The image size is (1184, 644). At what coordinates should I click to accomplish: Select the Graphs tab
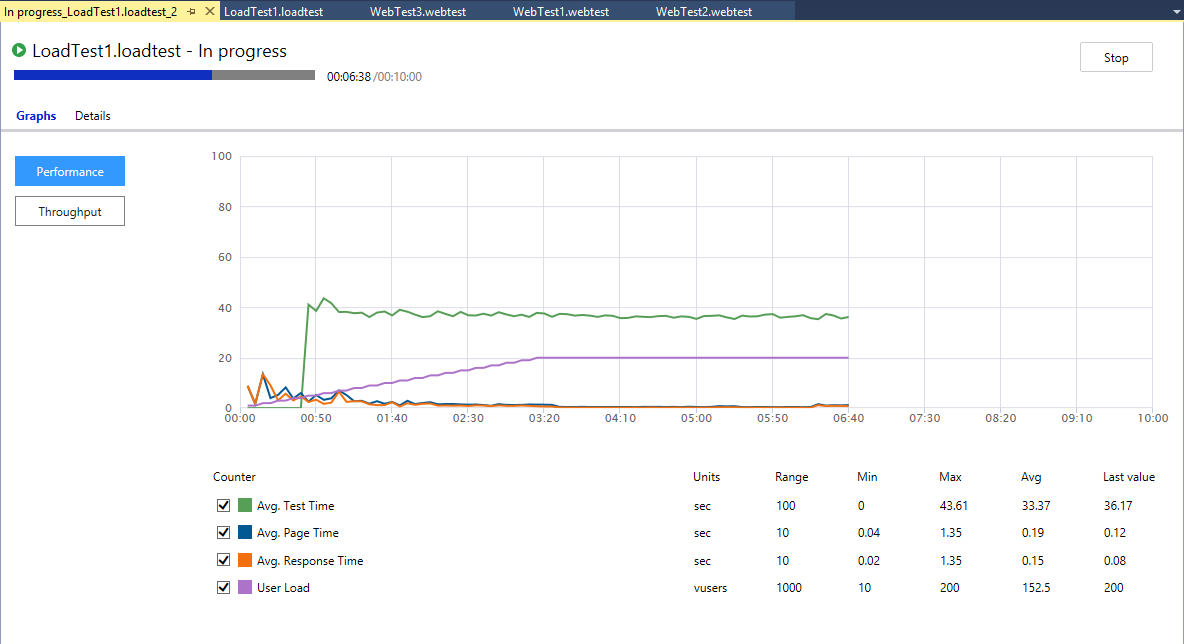(x=36, y=116)
